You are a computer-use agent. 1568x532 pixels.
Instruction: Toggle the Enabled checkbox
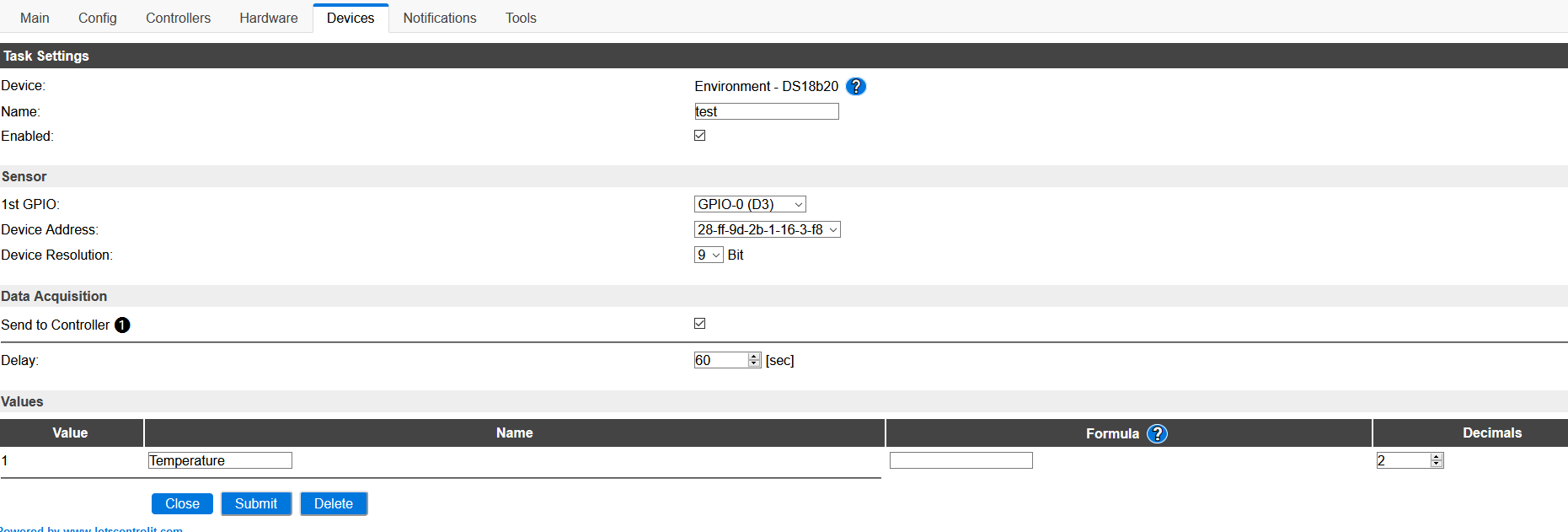(x=700, y=136)
